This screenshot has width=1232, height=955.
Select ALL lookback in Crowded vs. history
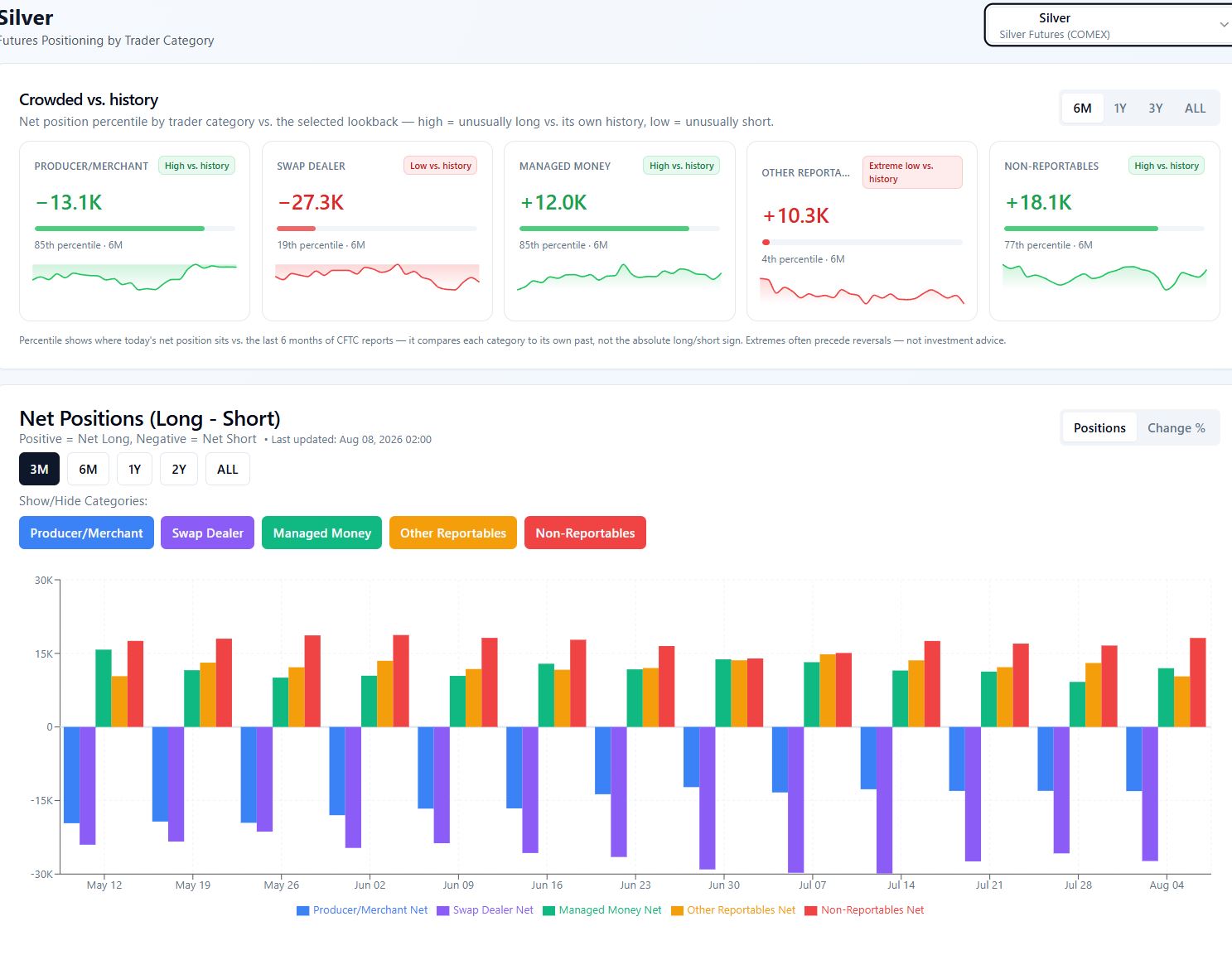coord(1195,108)
